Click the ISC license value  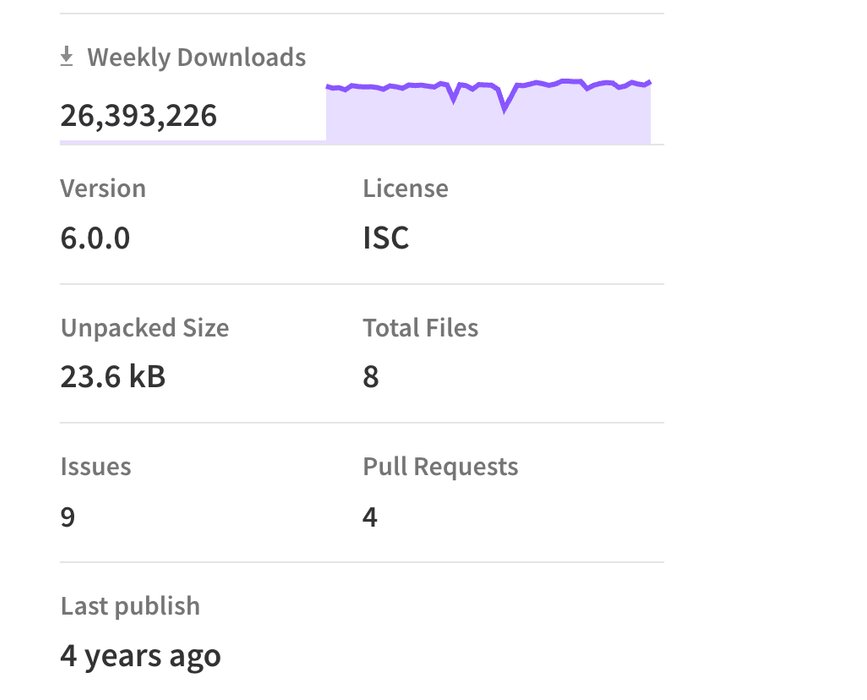coord(385,238)
